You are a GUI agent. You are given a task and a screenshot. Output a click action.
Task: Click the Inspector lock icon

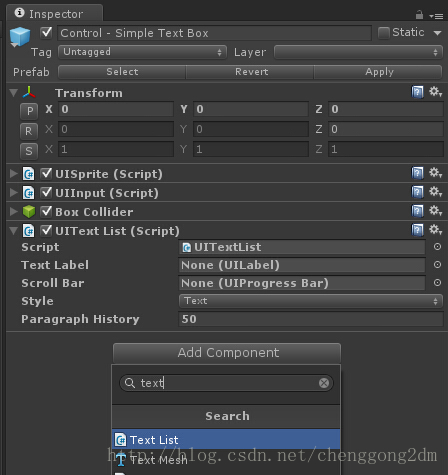tap(419, 15)
